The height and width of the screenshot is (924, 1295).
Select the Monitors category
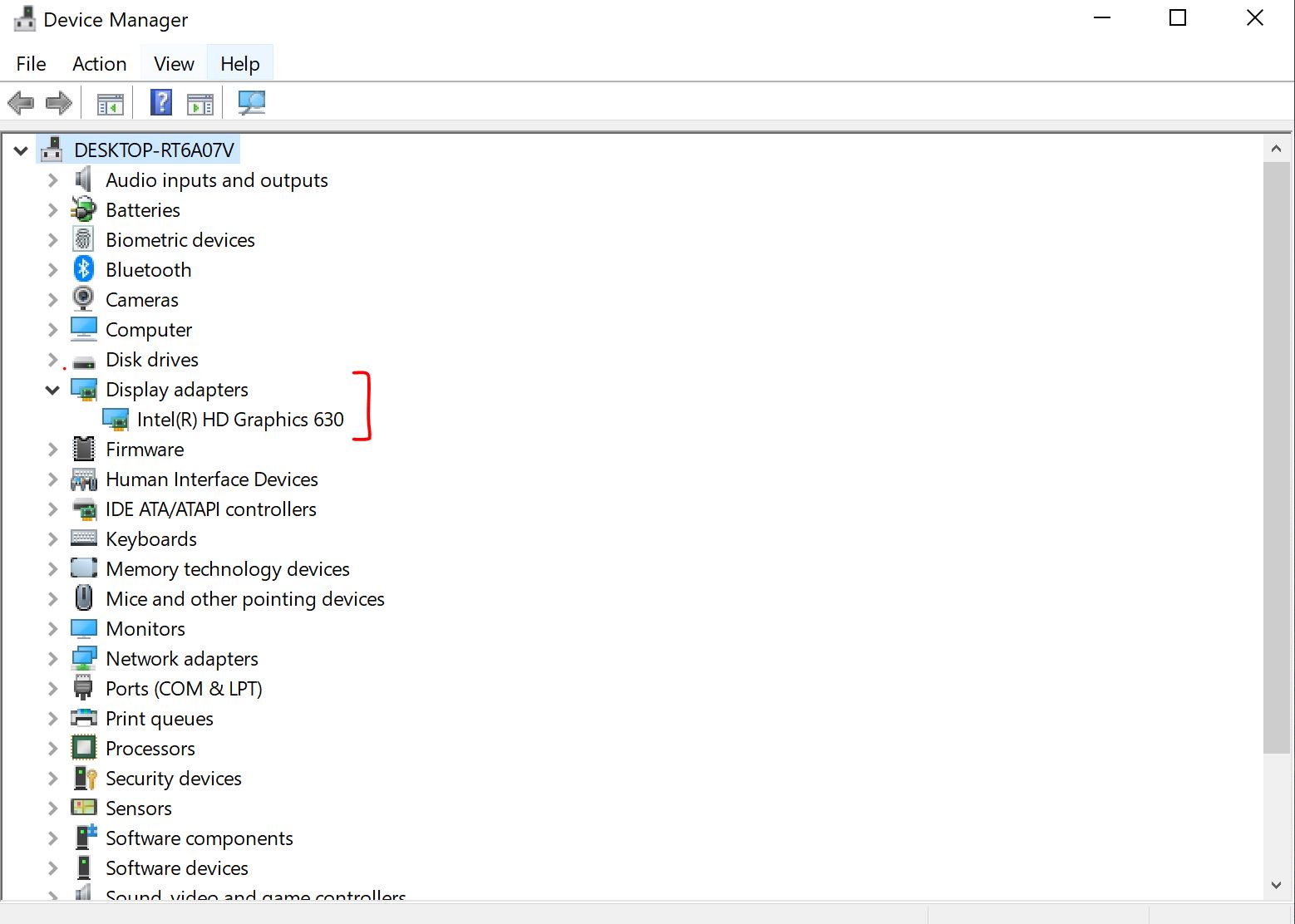click(145, 628)
